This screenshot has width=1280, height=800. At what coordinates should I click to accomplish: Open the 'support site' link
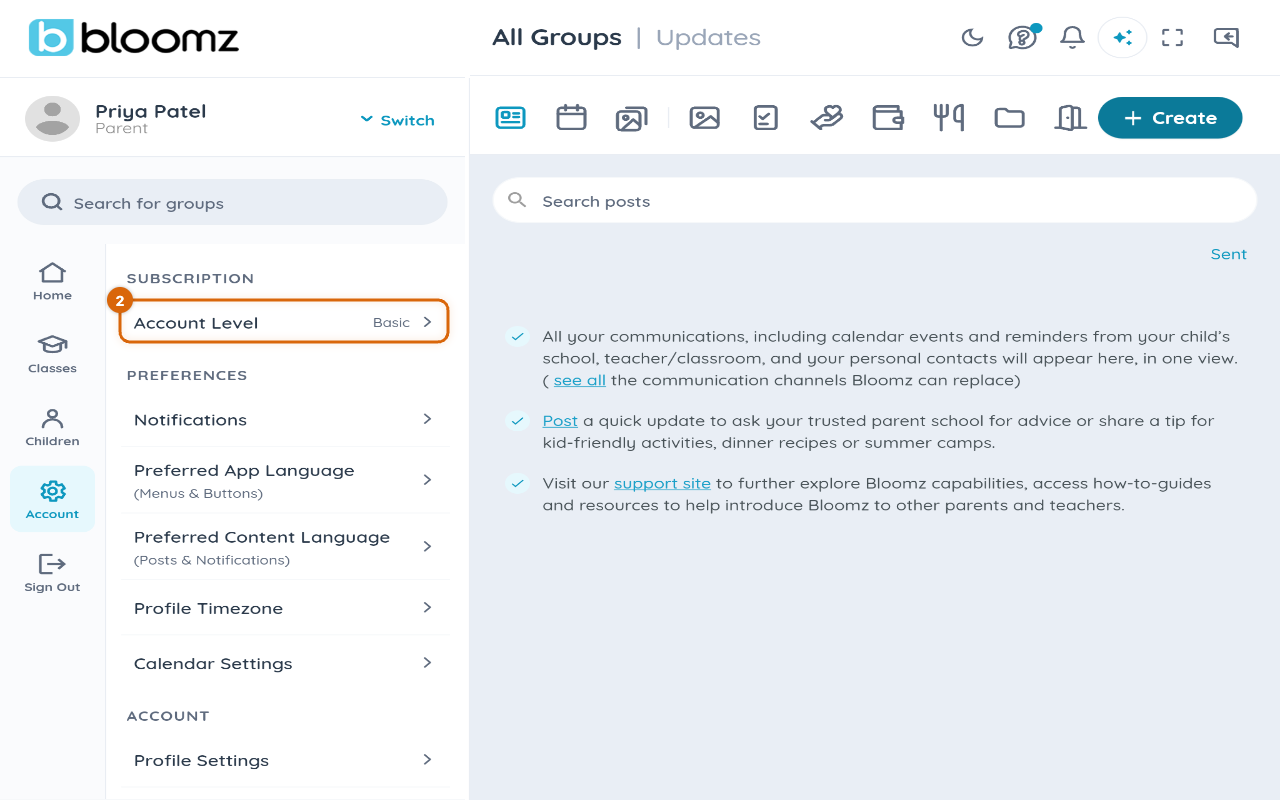coord(662,483)
